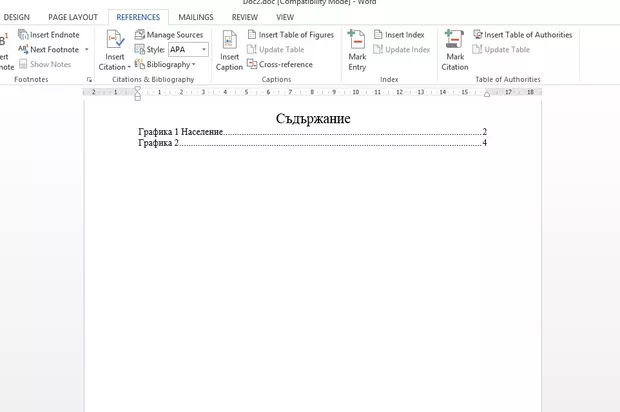Click the Insert Citation icon
Viewport: 620px width, 412px height.
click(x=115, y=40)
